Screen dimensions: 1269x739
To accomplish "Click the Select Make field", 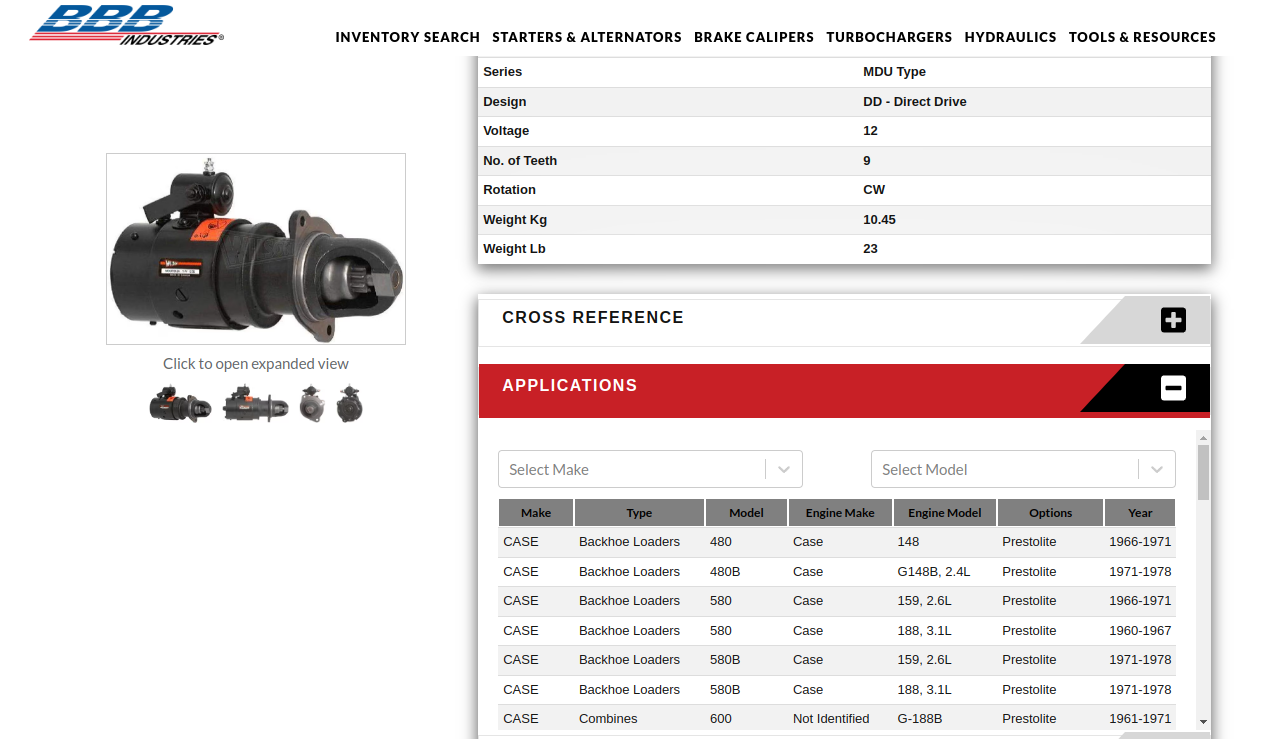I will [x=650, y=469].
